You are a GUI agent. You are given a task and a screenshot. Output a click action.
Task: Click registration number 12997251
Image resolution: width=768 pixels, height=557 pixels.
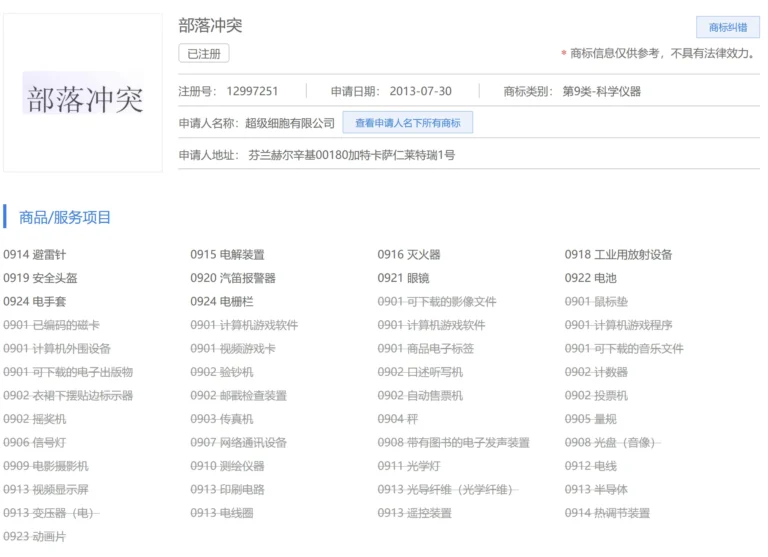tap(252, 91)
